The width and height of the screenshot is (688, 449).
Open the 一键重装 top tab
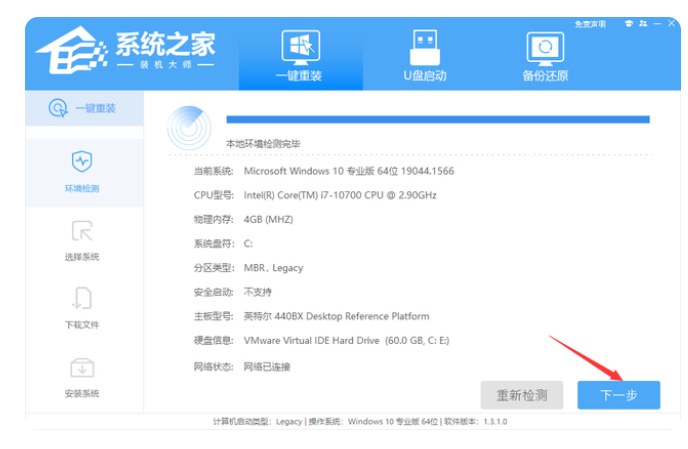(x=300, y=56)
